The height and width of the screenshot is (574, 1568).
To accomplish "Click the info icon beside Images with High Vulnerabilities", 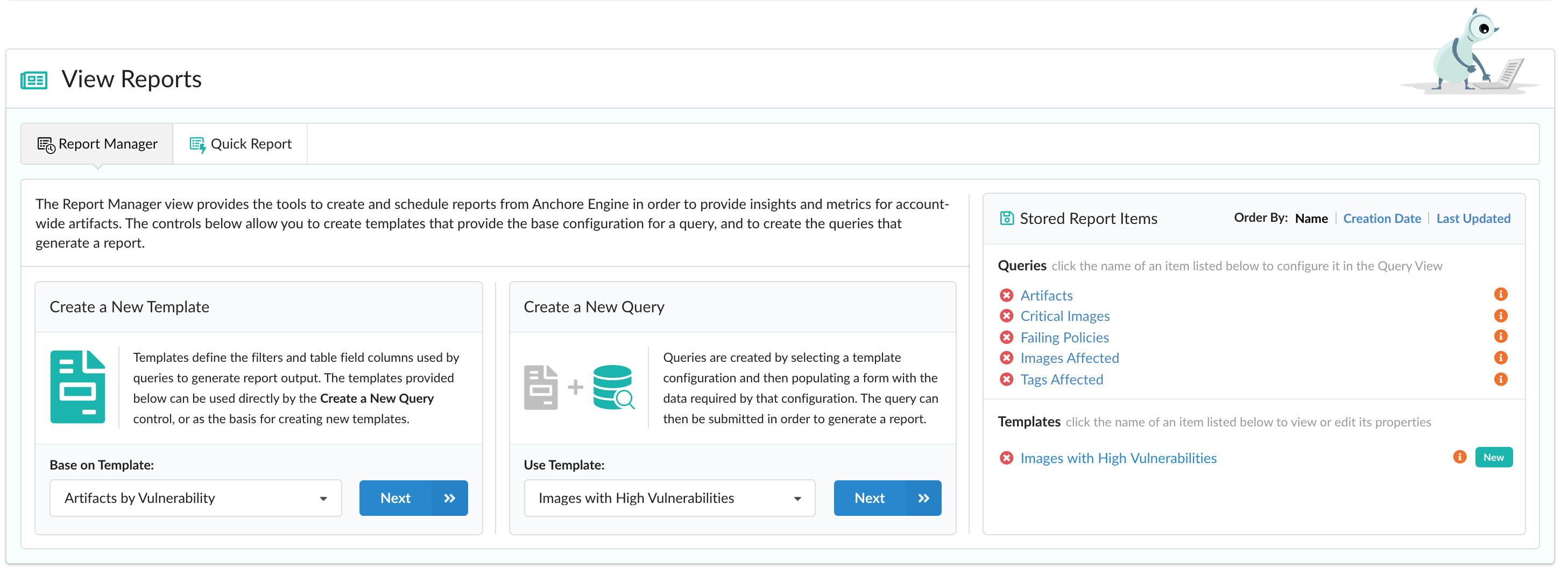I will click(1459, 457).
